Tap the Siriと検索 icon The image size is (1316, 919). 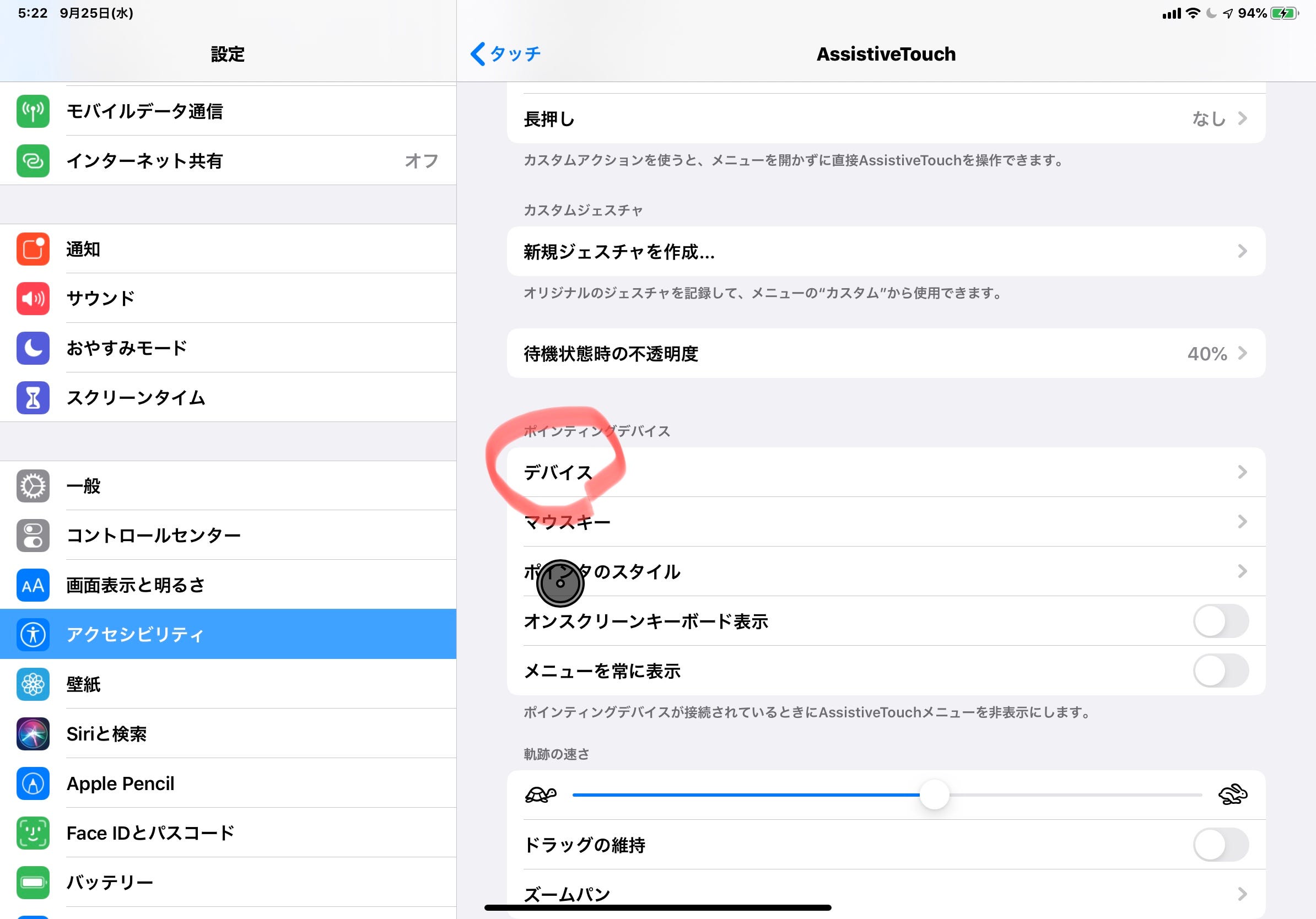(x=33, y=734)
